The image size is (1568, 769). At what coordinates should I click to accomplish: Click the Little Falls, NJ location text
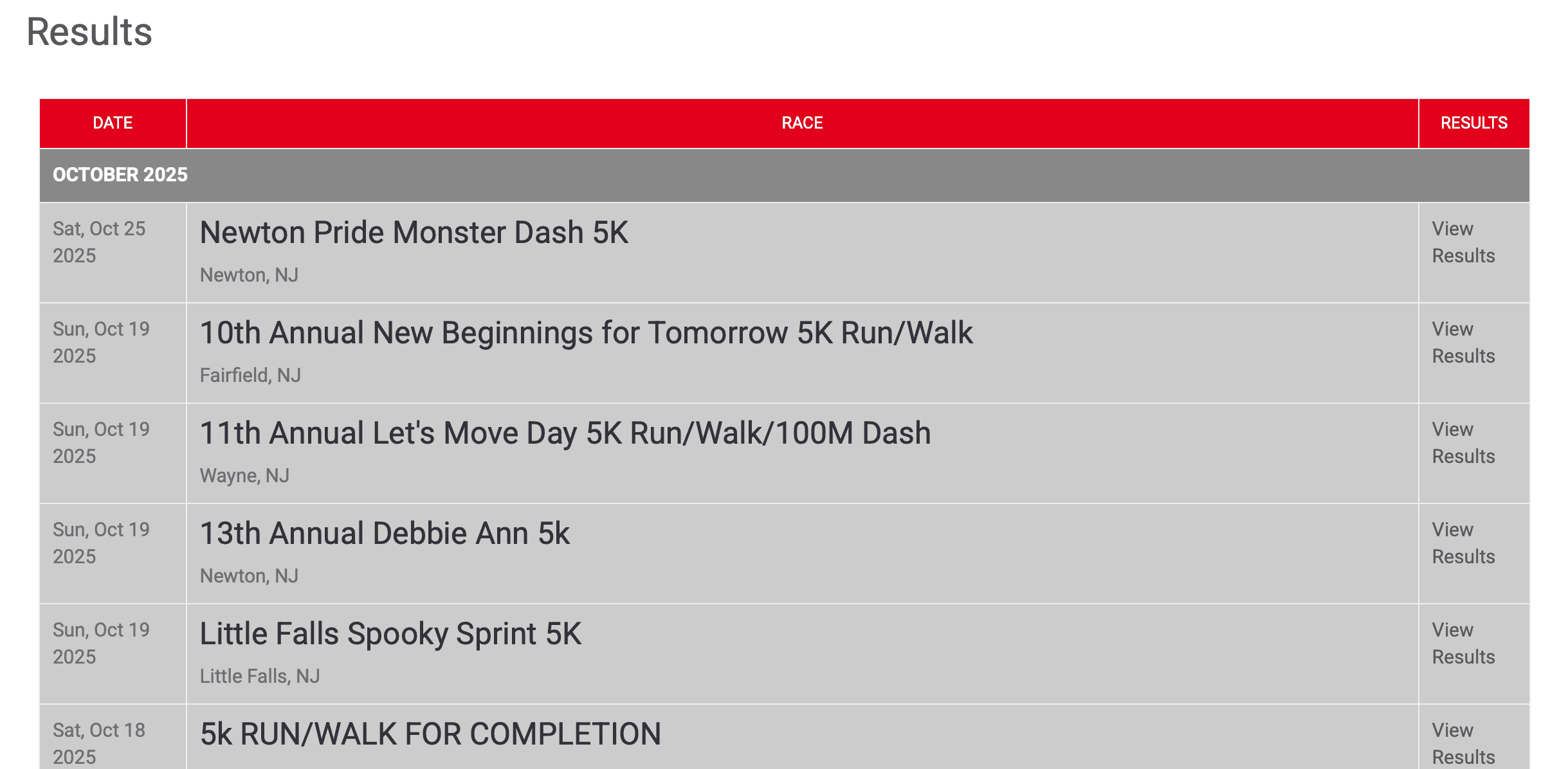260,676
